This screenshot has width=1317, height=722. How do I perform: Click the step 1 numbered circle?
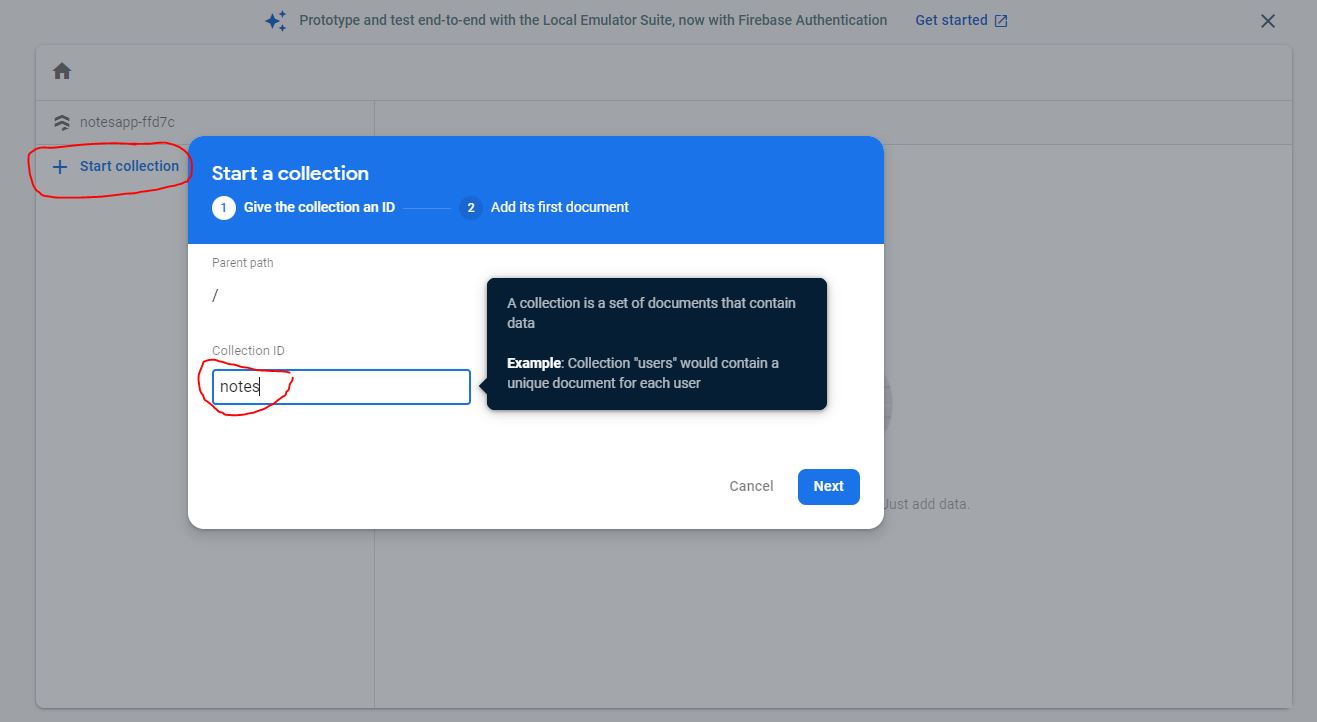pyautogui.click(x=223, y=207)
